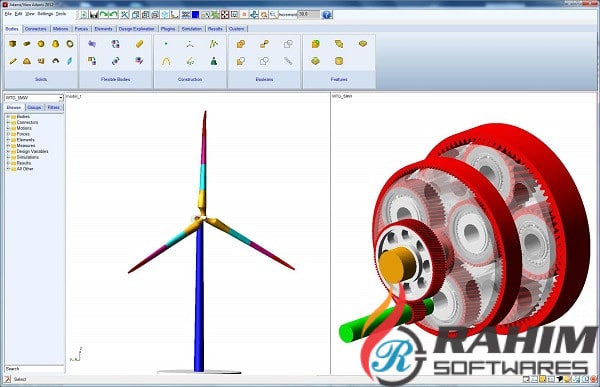Select the Revolution solid tool
This screenshot has width=600, height=387.
coord(55,61)
